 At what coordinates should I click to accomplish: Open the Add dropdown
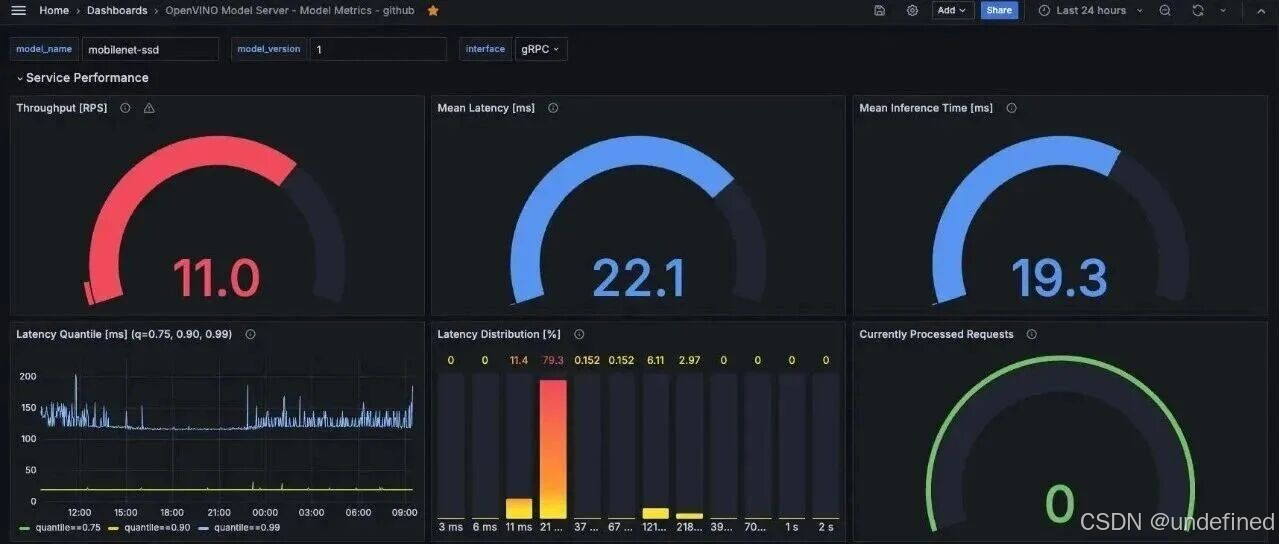[x=953, y=10]
